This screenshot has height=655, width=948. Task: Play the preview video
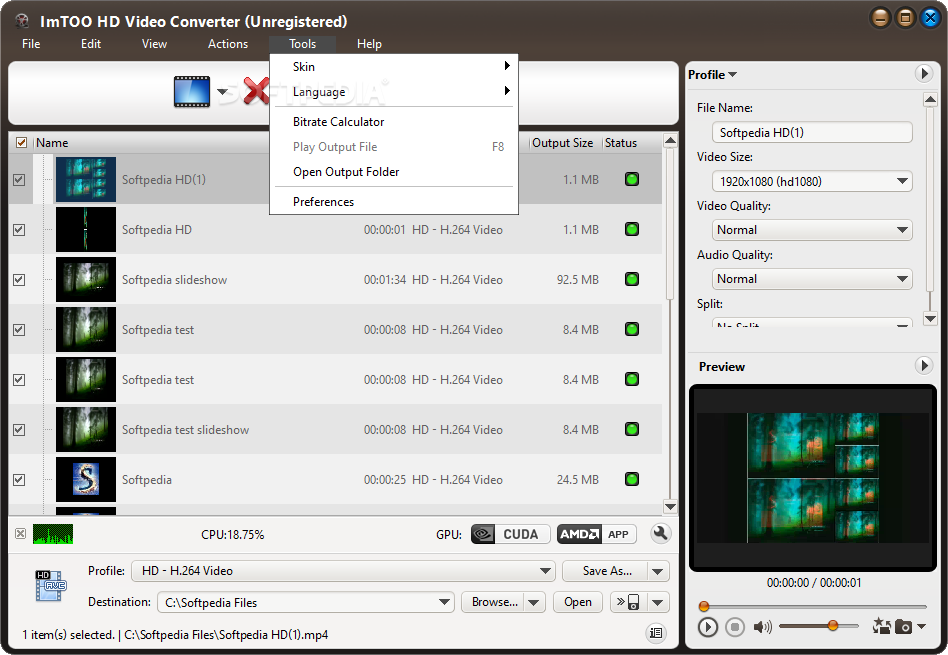click(x=707, y=627)
